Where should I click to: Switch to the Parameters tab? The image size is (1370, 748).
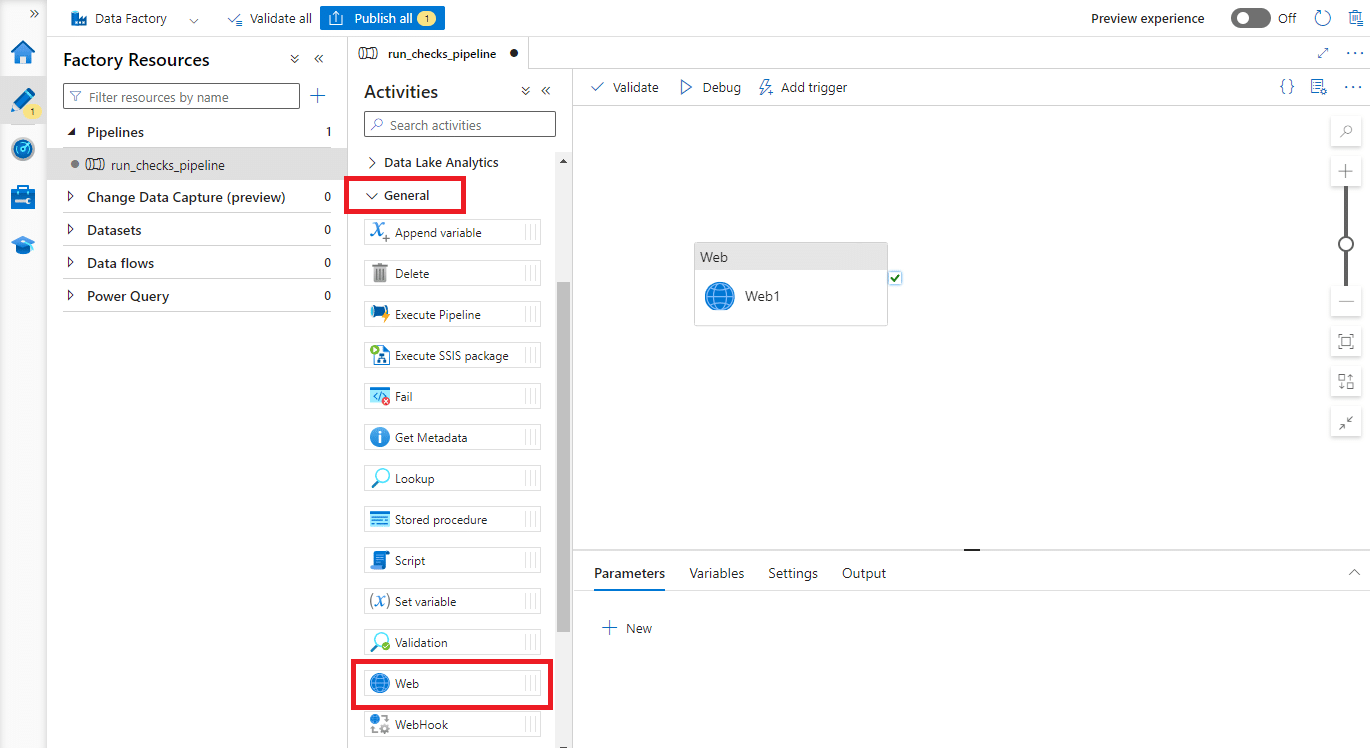click(629, 573)
